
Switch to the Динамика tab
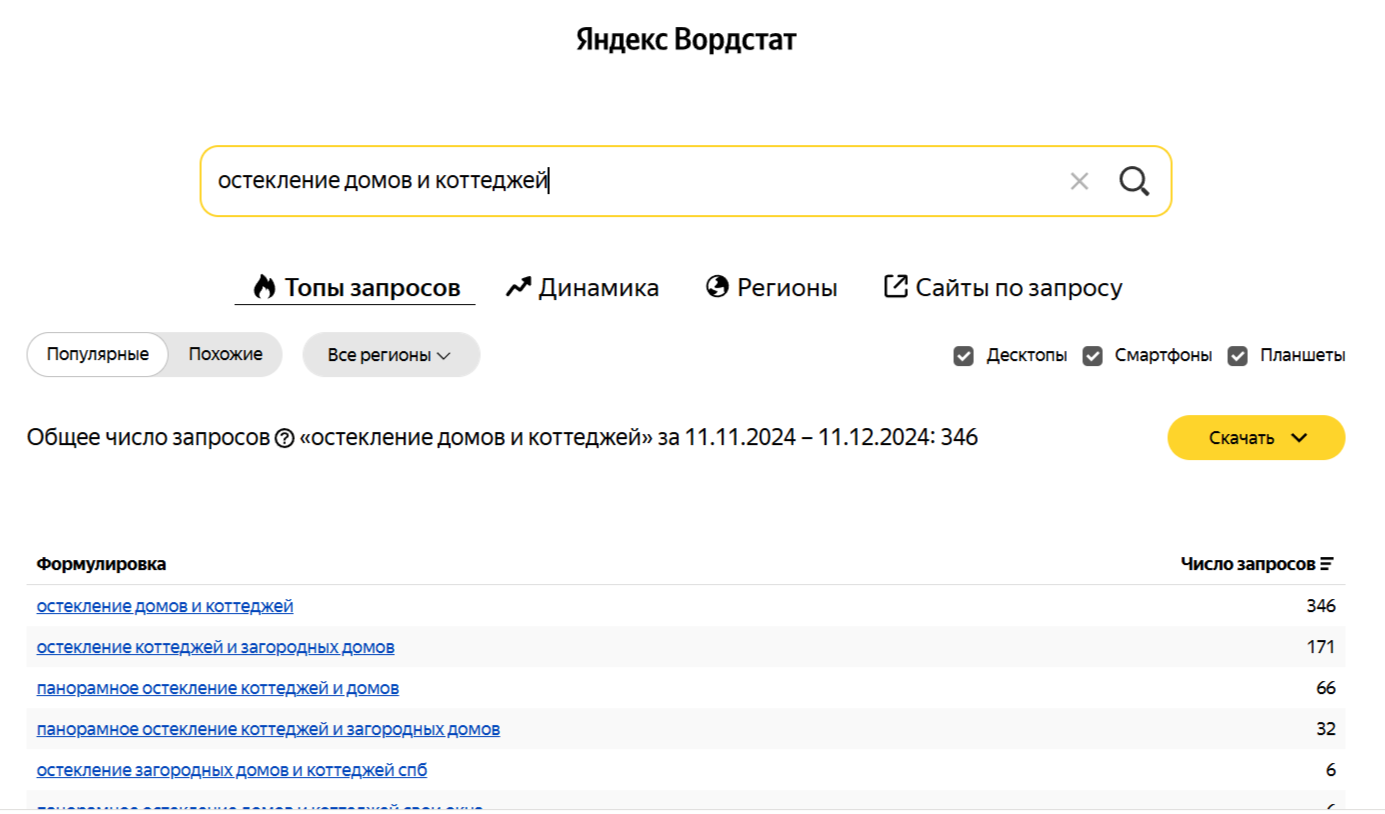pos(582,288)
